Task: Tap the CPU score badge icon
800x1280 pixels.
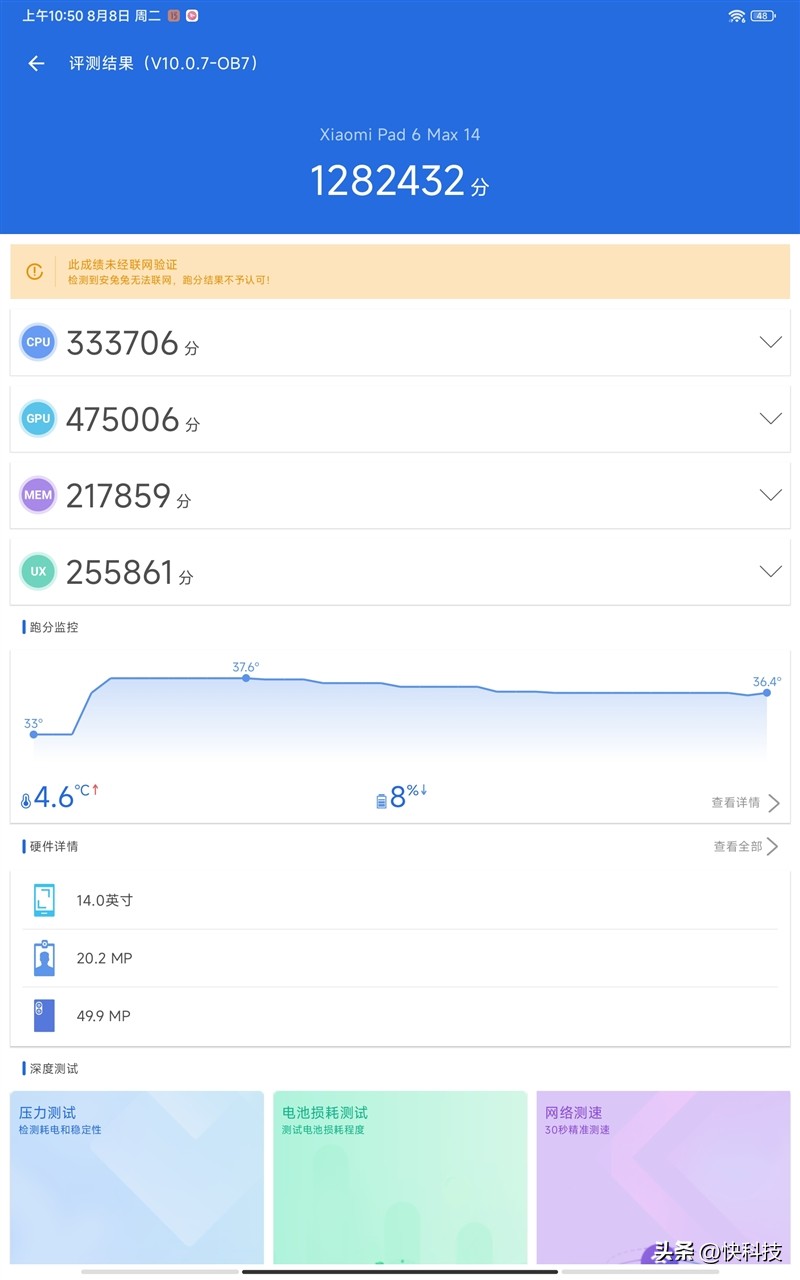Action: click(x=38, y=342)
